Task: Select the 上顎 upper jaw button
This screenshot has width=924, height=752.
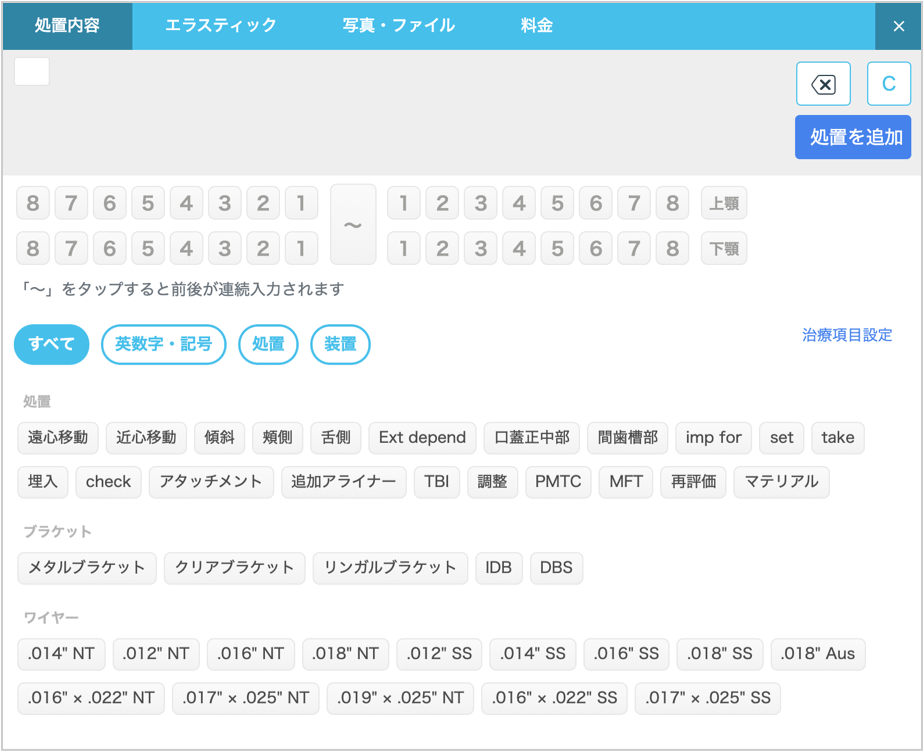Action: 724,204
